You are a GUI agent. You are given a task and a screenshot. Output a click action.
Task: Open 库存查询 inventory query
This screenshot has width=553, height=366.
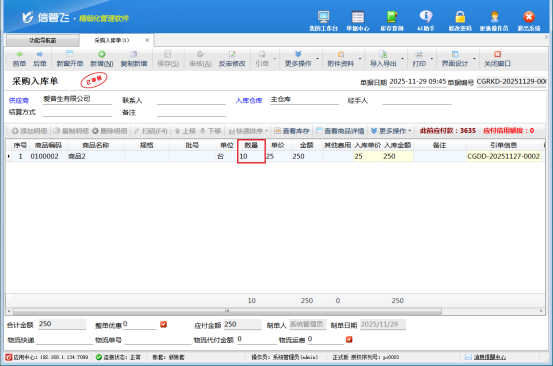click(391, 17)
